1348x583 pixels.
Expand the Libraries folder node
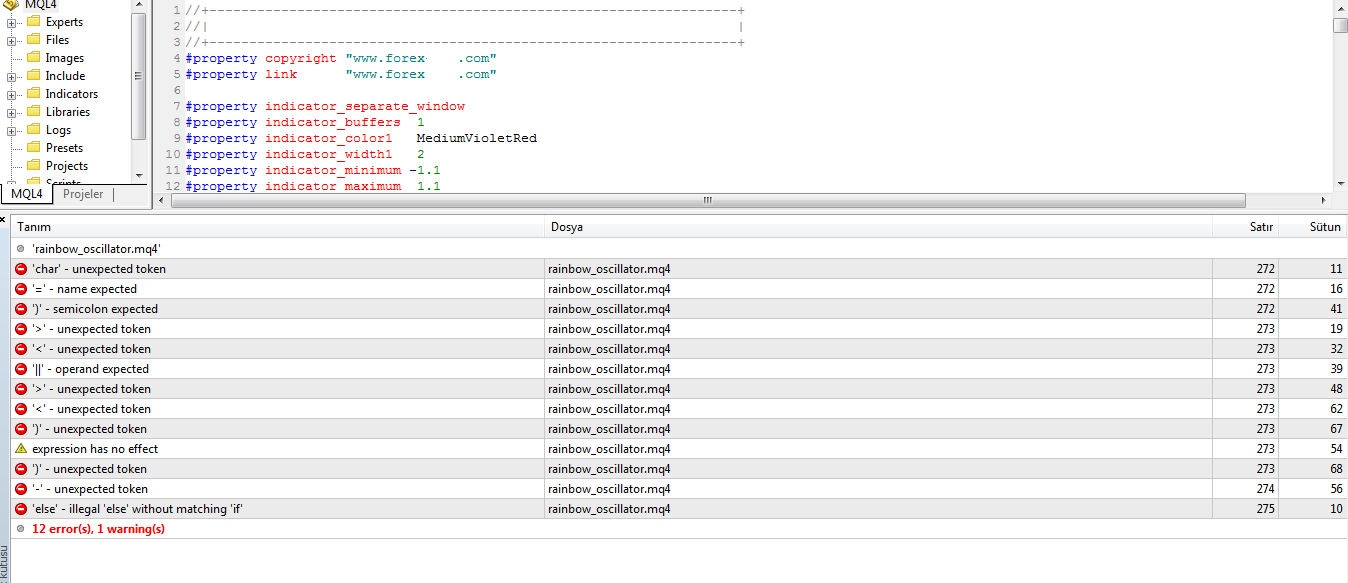click(12, 112)
